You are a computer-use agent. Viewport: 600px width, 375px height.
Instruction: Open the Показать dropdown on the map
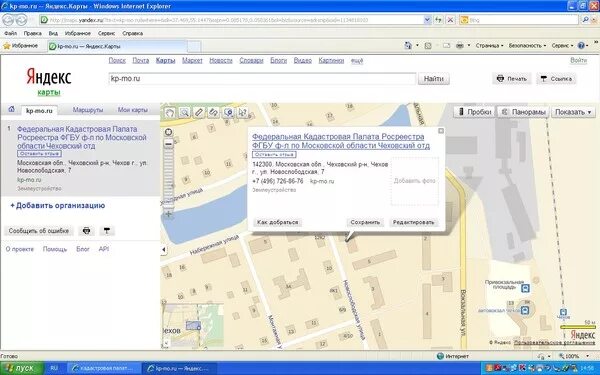(x=573, y=112)
